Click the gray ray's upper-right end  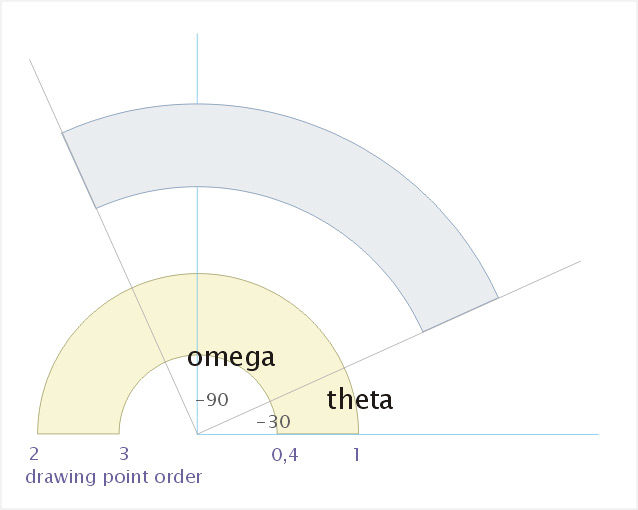click(x=578, y=263)
